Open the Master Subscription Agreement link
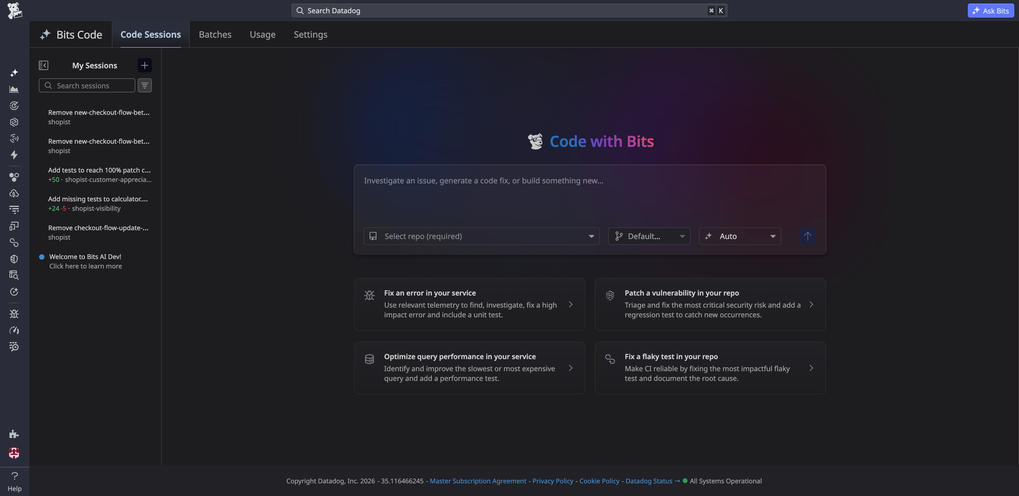 tap(478, 481)
